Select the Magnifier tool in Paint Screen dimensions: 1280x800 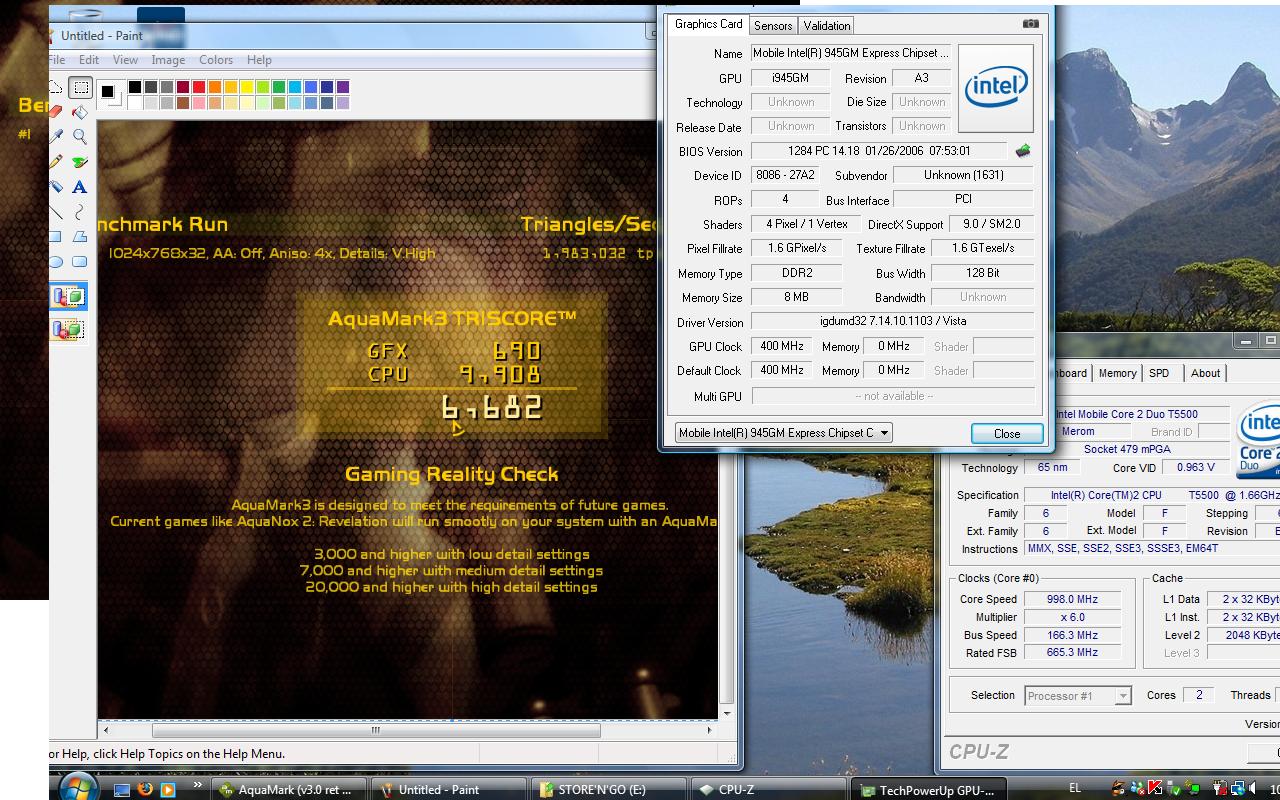80,136
